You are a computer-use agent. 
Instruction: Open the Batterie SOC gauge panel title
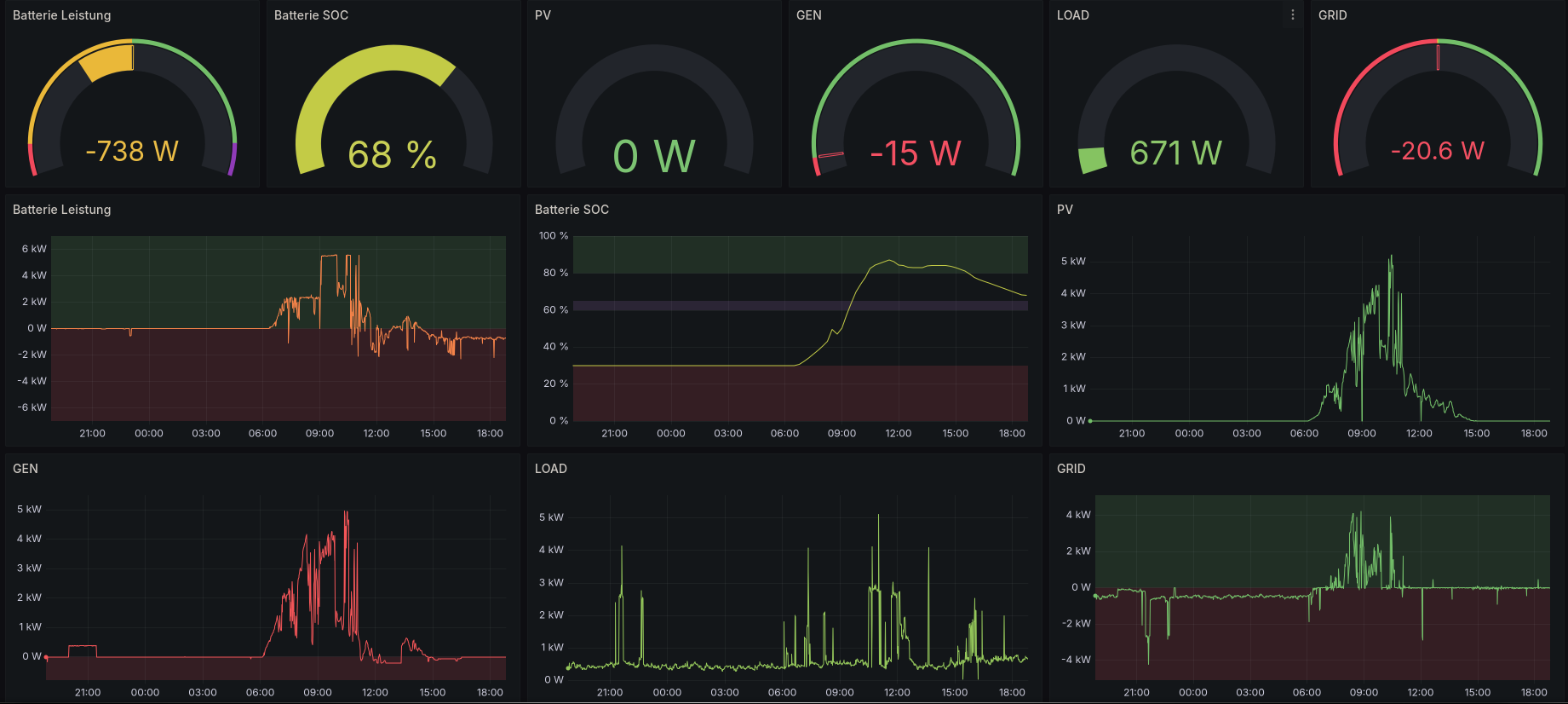tap(311, 15)
